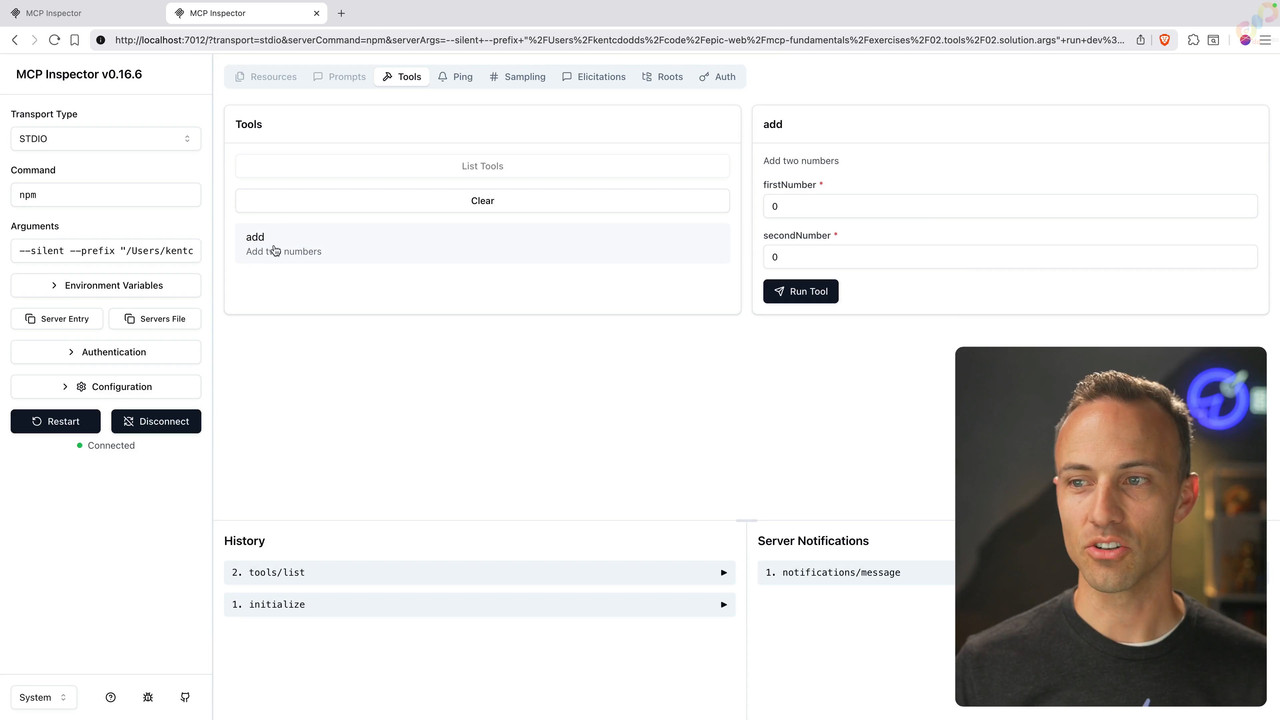The width and height of the screenshot is (1280, 720).
Task: Expand notifications/message server notification
Action: [x=856, y=573]
